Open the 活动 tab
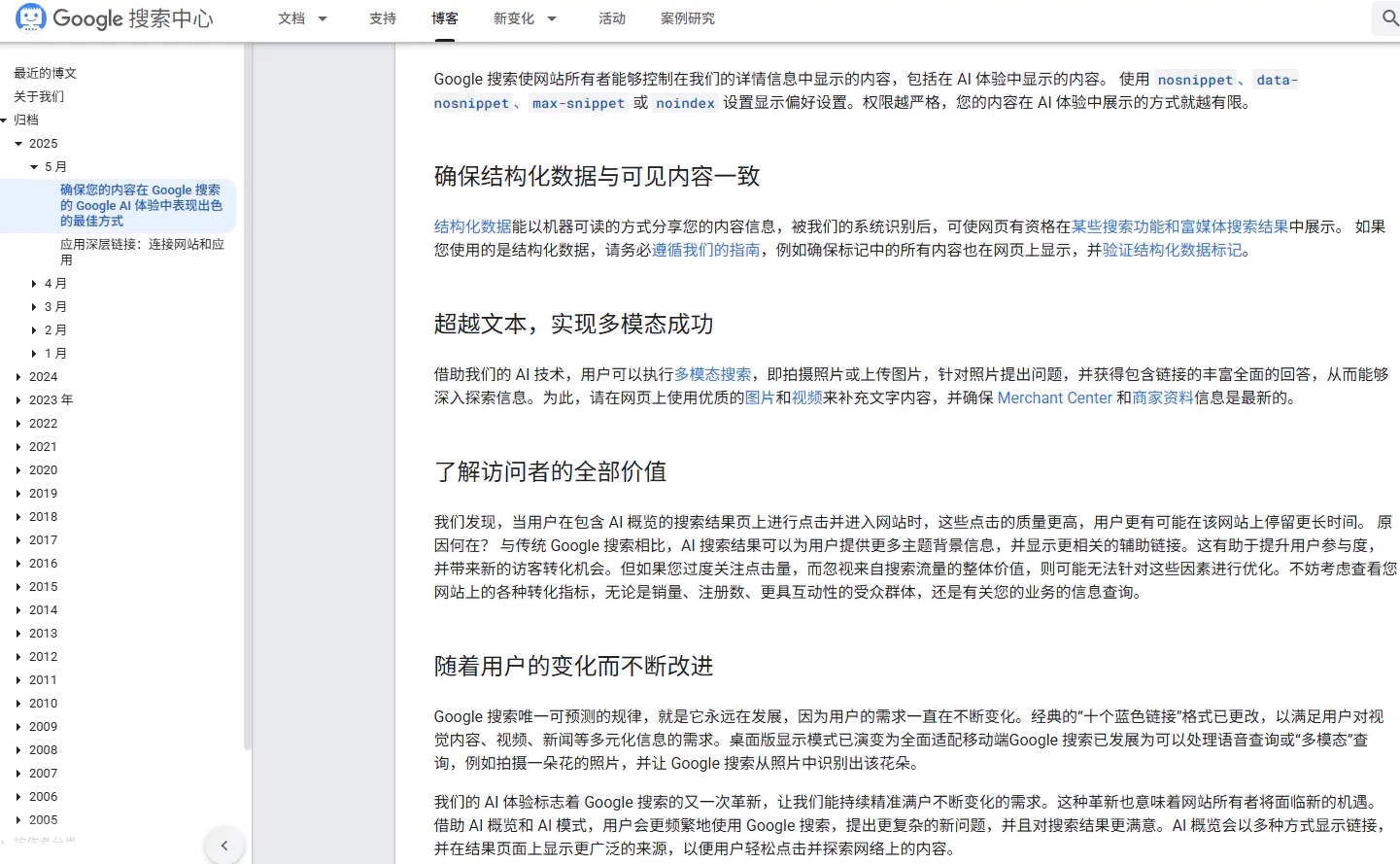This screenshot has height=864, width=1400. click(x=612, y=18)
